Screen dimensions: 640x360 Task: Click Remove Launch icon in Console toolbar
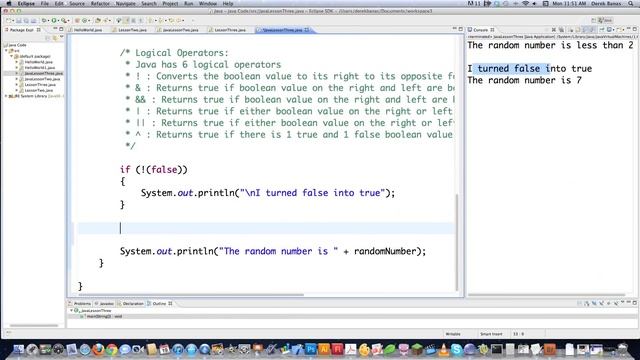tap(554, 30)
